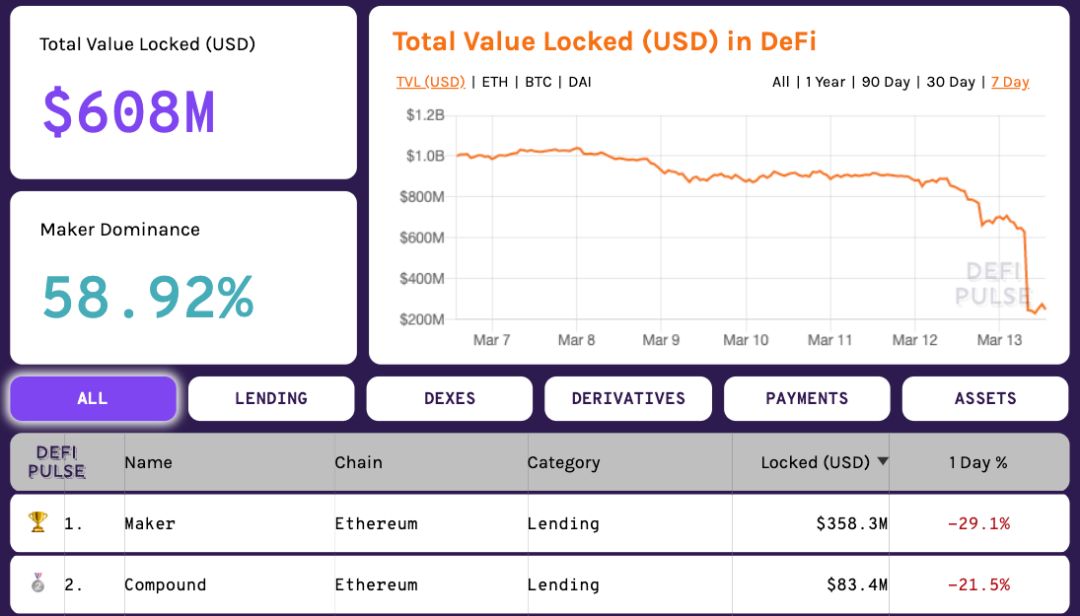Switch chart unit to BTC

click(x=538, y=82)
